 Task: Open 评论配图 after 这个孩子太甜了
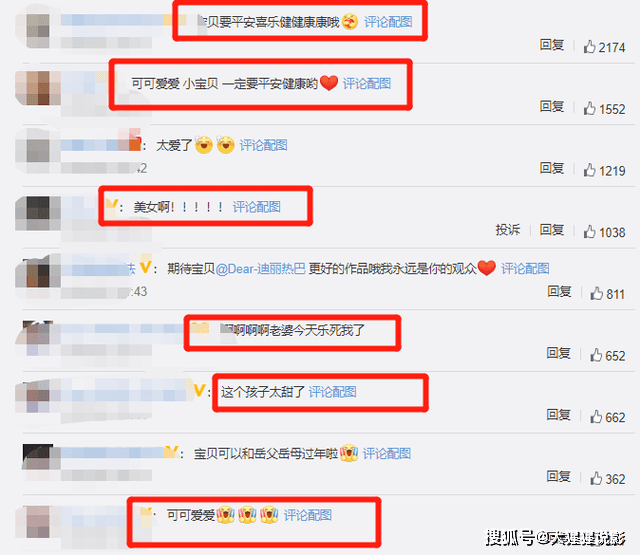[x=332, y=392]
